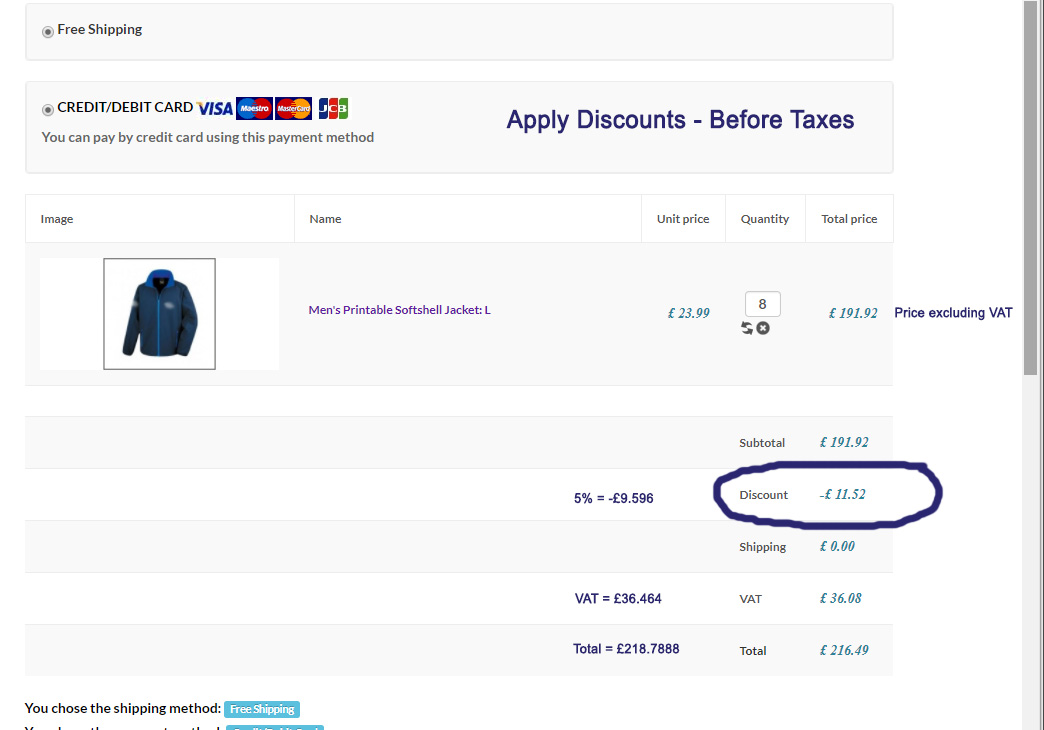
Task: Open Men's Printable Softshell Jacket link
Action: [x=399, y=310]
